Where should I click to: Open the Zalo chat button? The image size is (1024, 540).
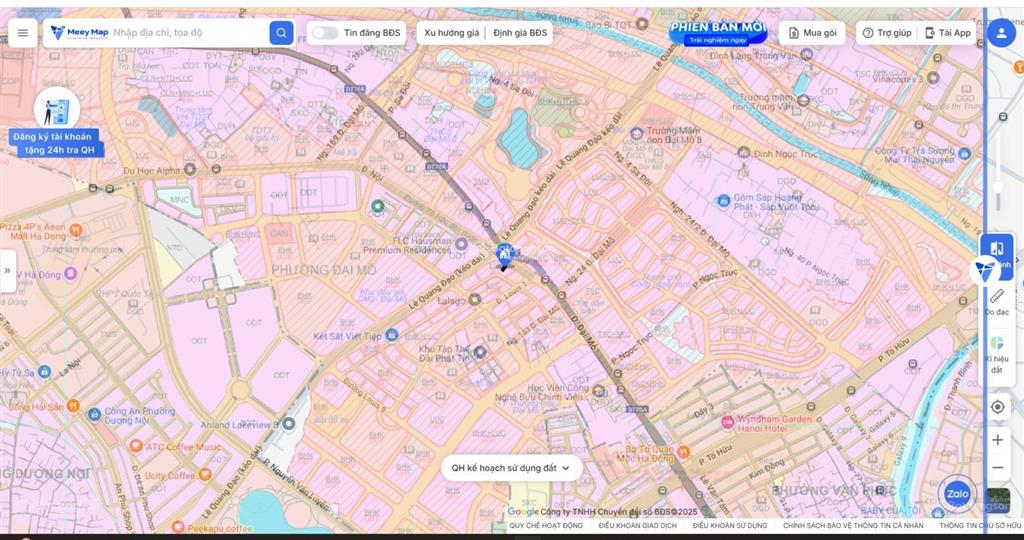(957, 494)
